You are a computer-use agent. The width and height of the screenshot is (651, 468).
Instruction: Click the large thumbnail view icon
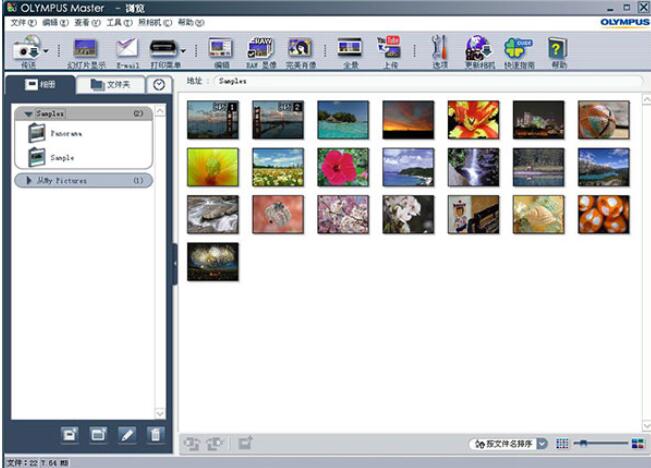(x=638, y=443)
